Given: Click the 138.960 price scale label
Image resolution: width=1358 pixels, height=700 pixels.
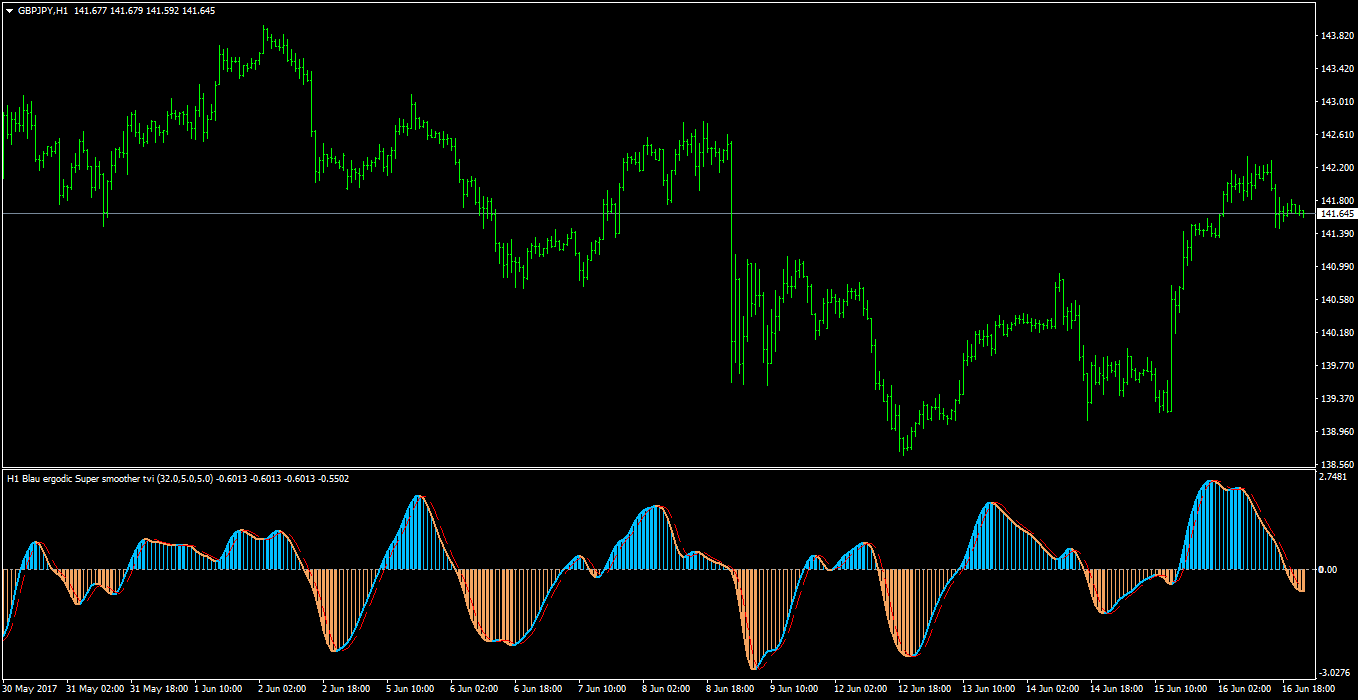Looking at the screenshot, I should [1337, 432].
